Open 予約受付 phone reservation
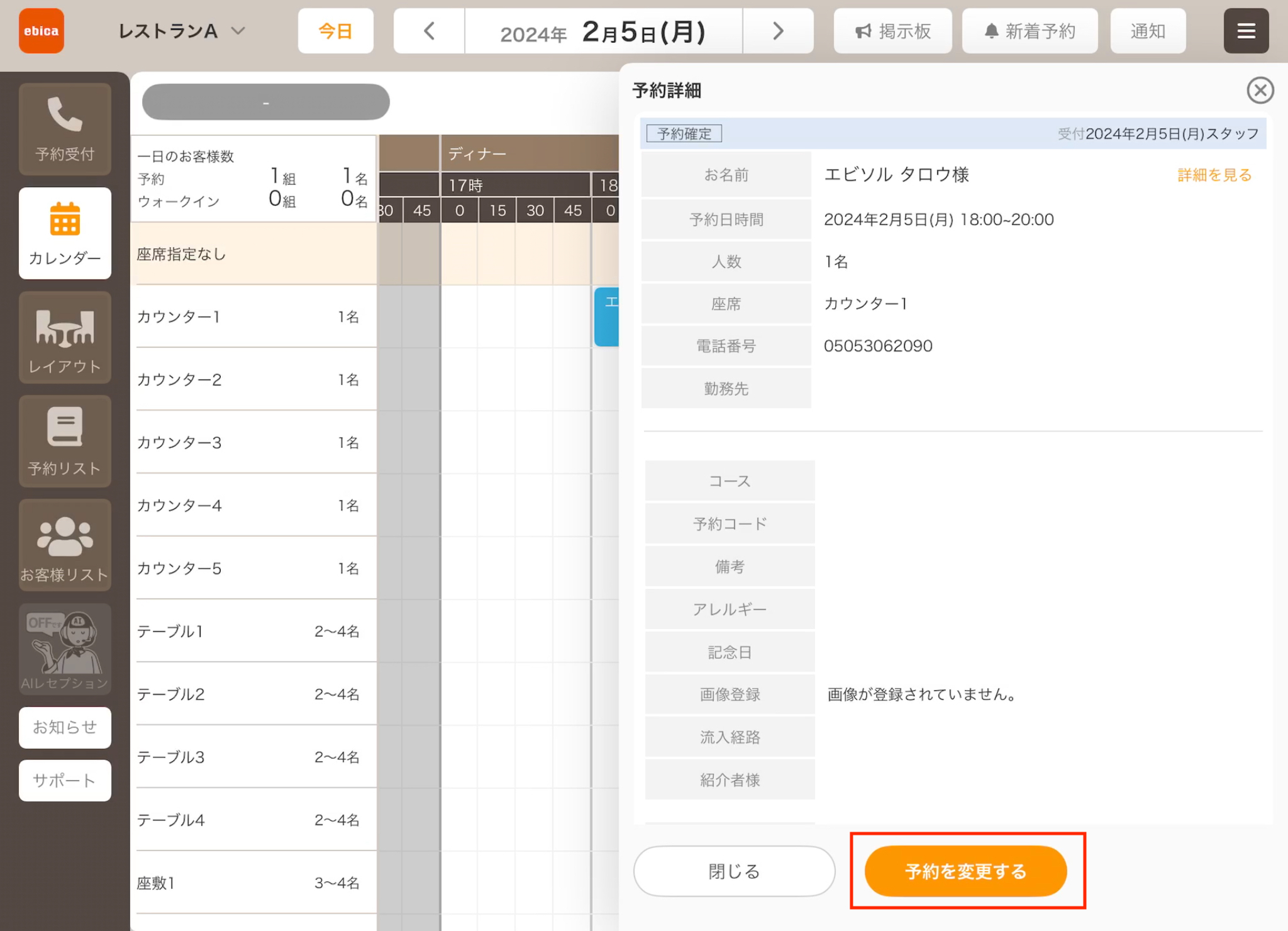 tap(65, 129)
